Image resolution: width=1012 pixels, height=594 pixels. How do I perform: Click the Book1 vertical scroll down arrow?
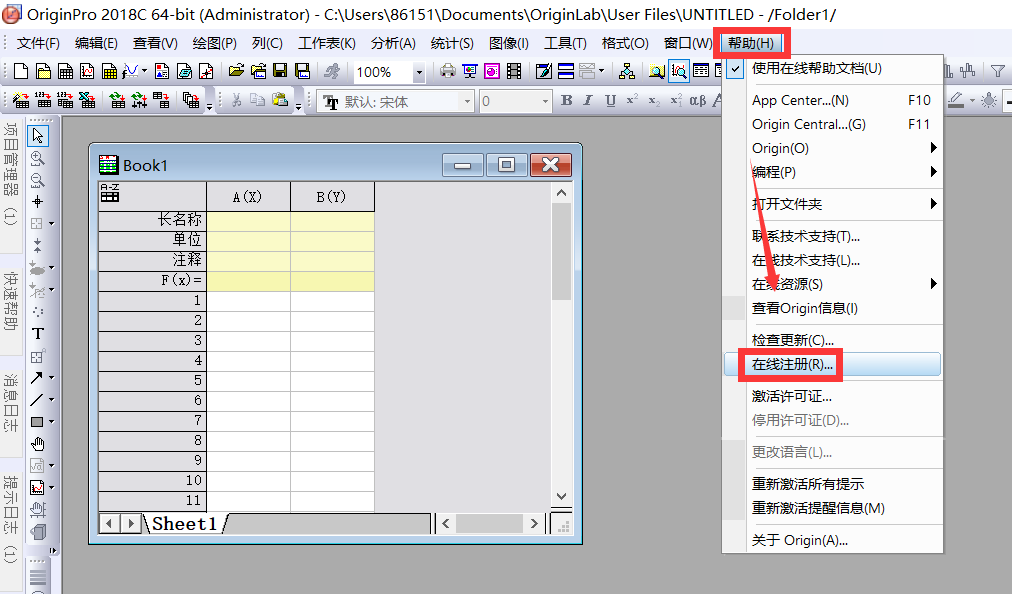[562, 497]
